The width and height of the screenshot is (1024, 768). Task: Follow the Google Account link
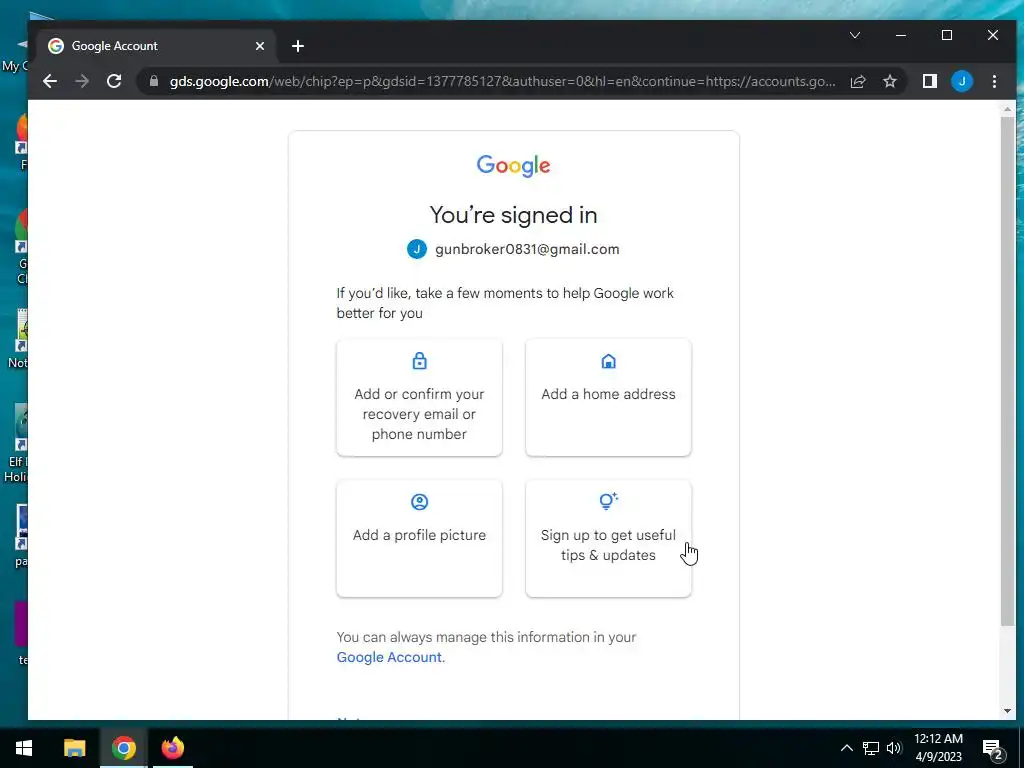pyautogui.click(x=391, y=657)
